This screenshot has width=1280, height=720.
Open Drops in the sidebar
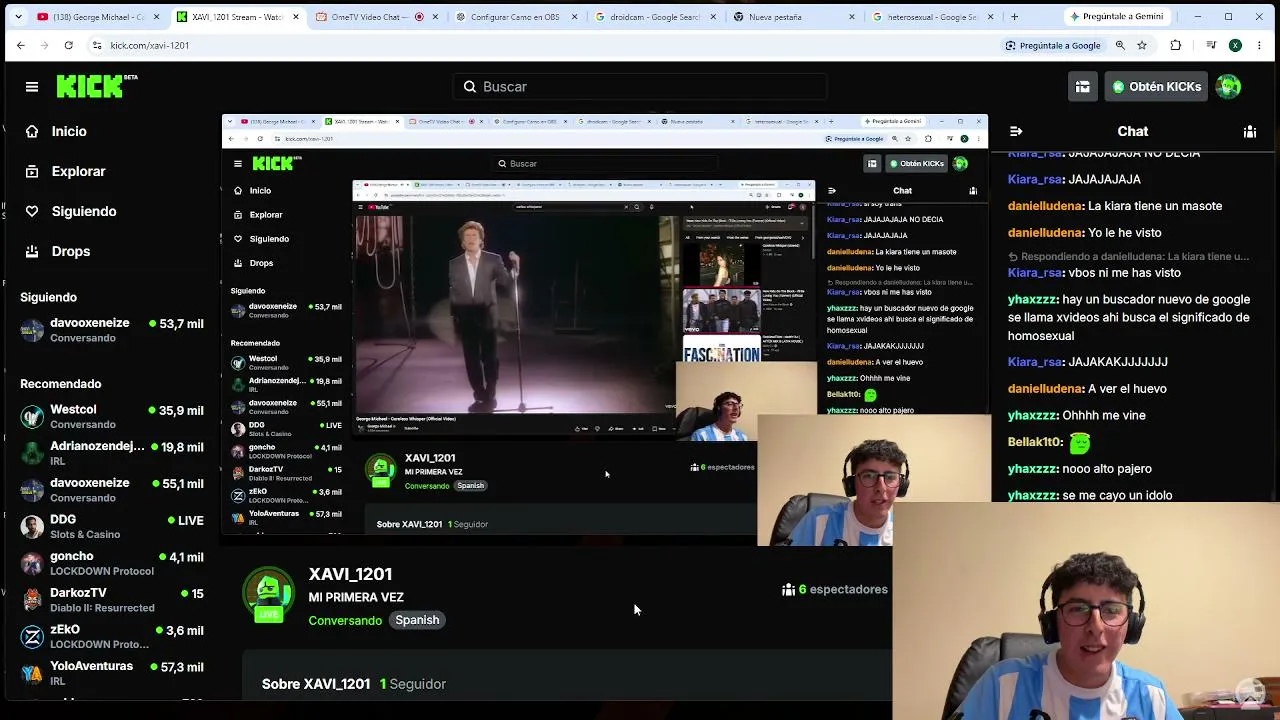coord(70,251)
